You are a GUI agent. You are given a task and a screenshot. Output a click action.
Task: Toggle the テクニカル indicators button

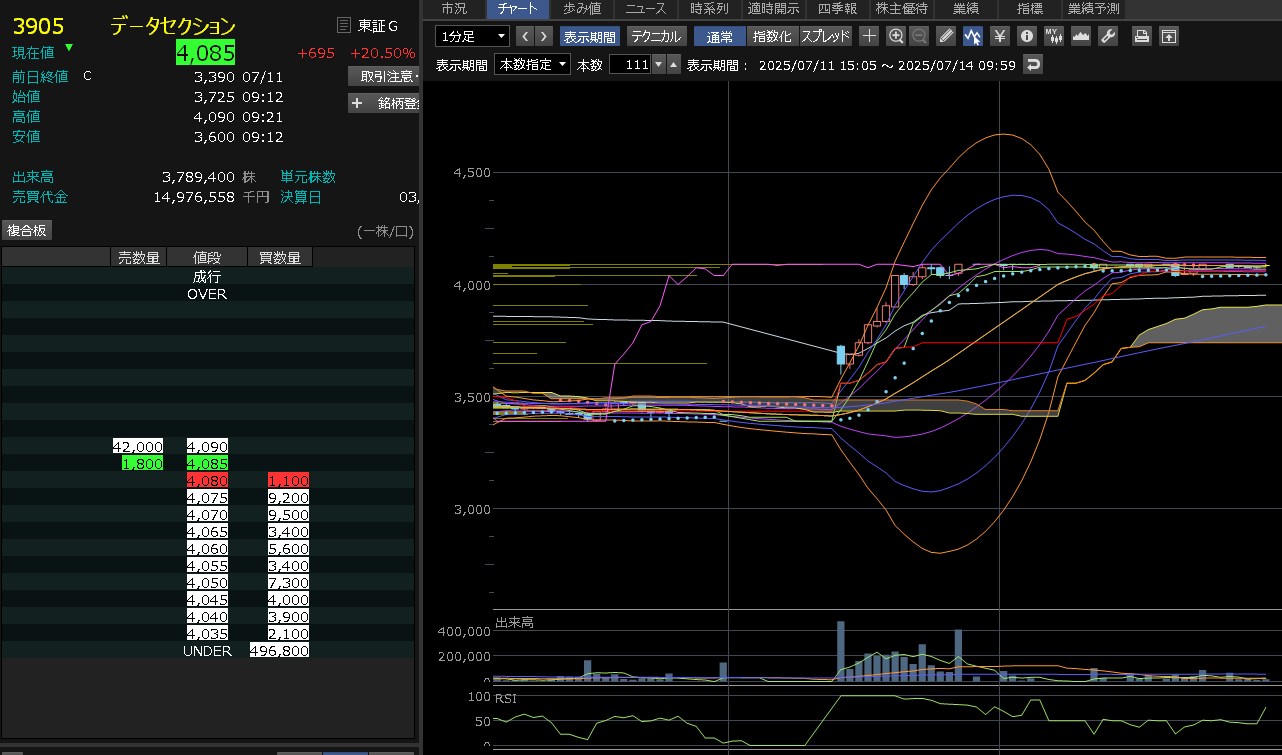(656, 36)
